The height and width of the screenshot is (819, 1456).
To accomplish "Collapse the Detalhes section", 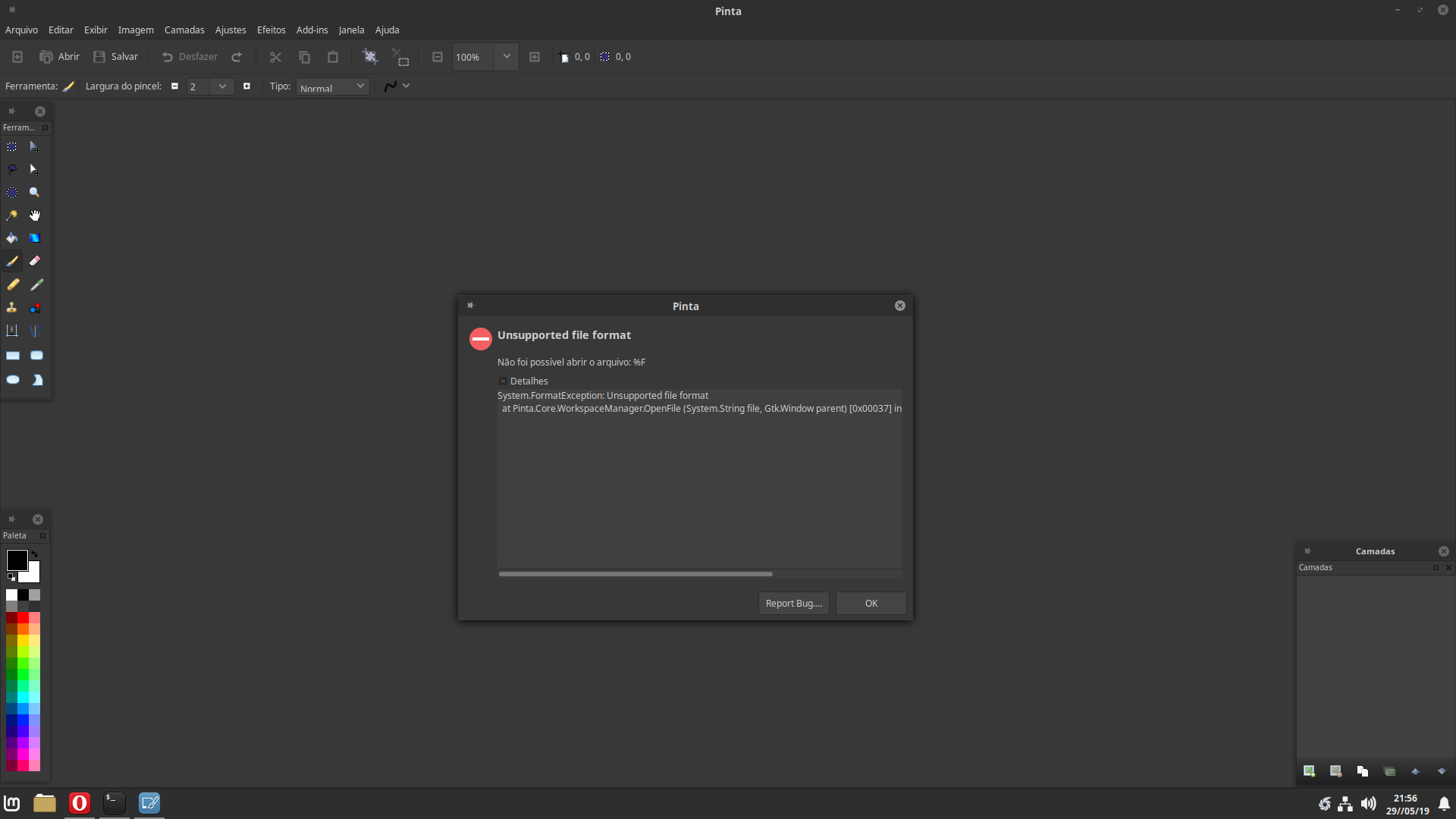I will (503, 381).
